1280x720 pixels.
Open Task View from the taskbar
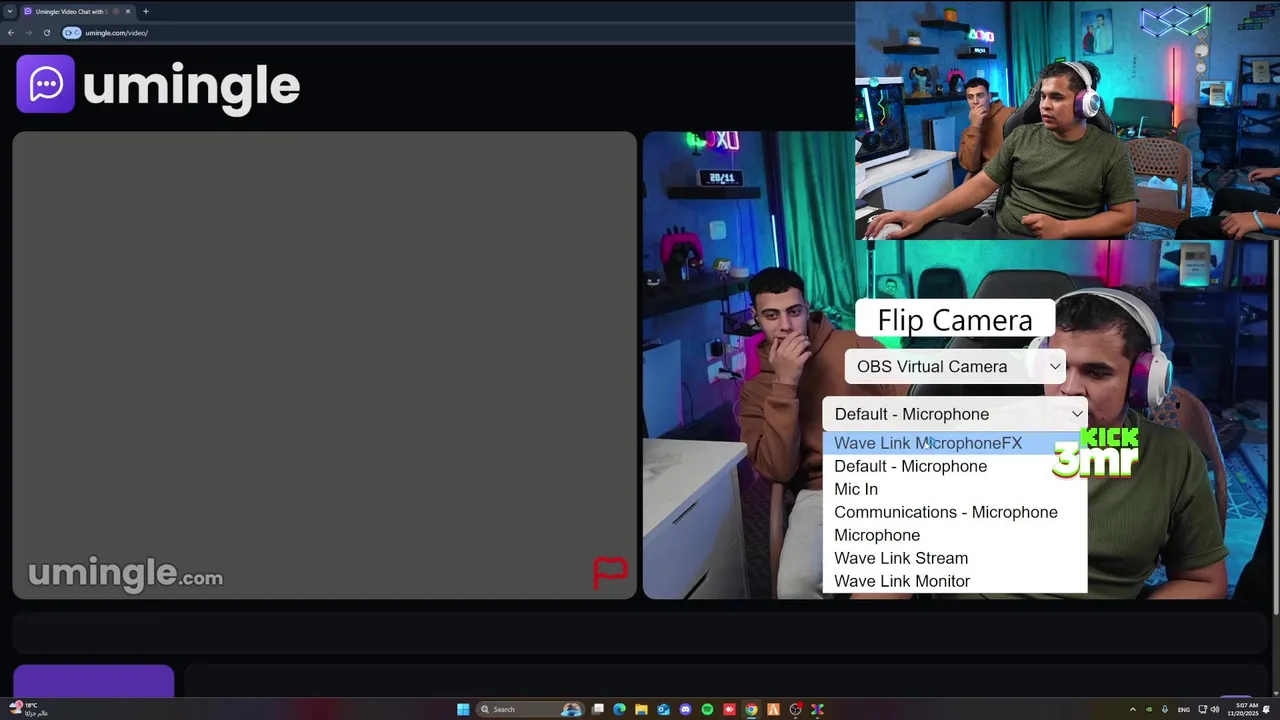tap(598, 710)
